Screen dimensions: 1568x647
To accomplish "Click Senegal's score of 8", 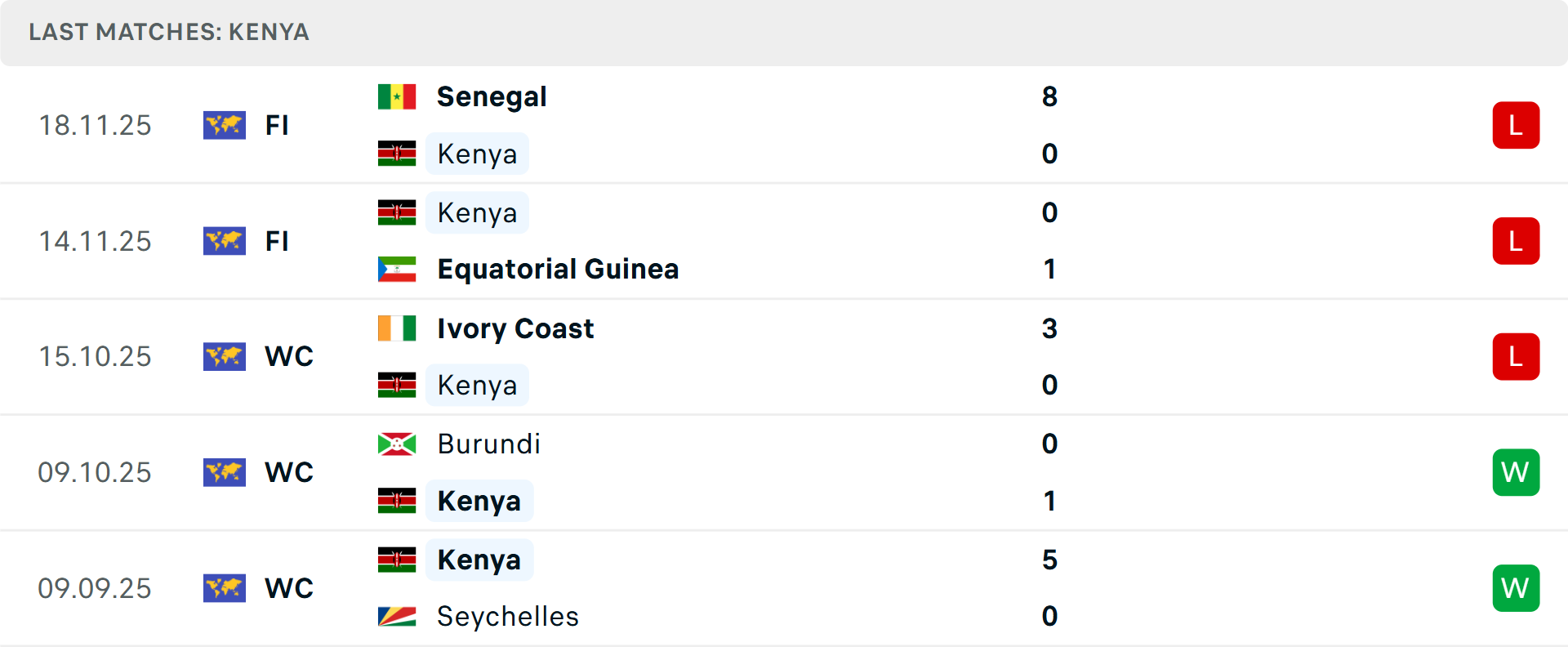I will tap(1049, 96).
